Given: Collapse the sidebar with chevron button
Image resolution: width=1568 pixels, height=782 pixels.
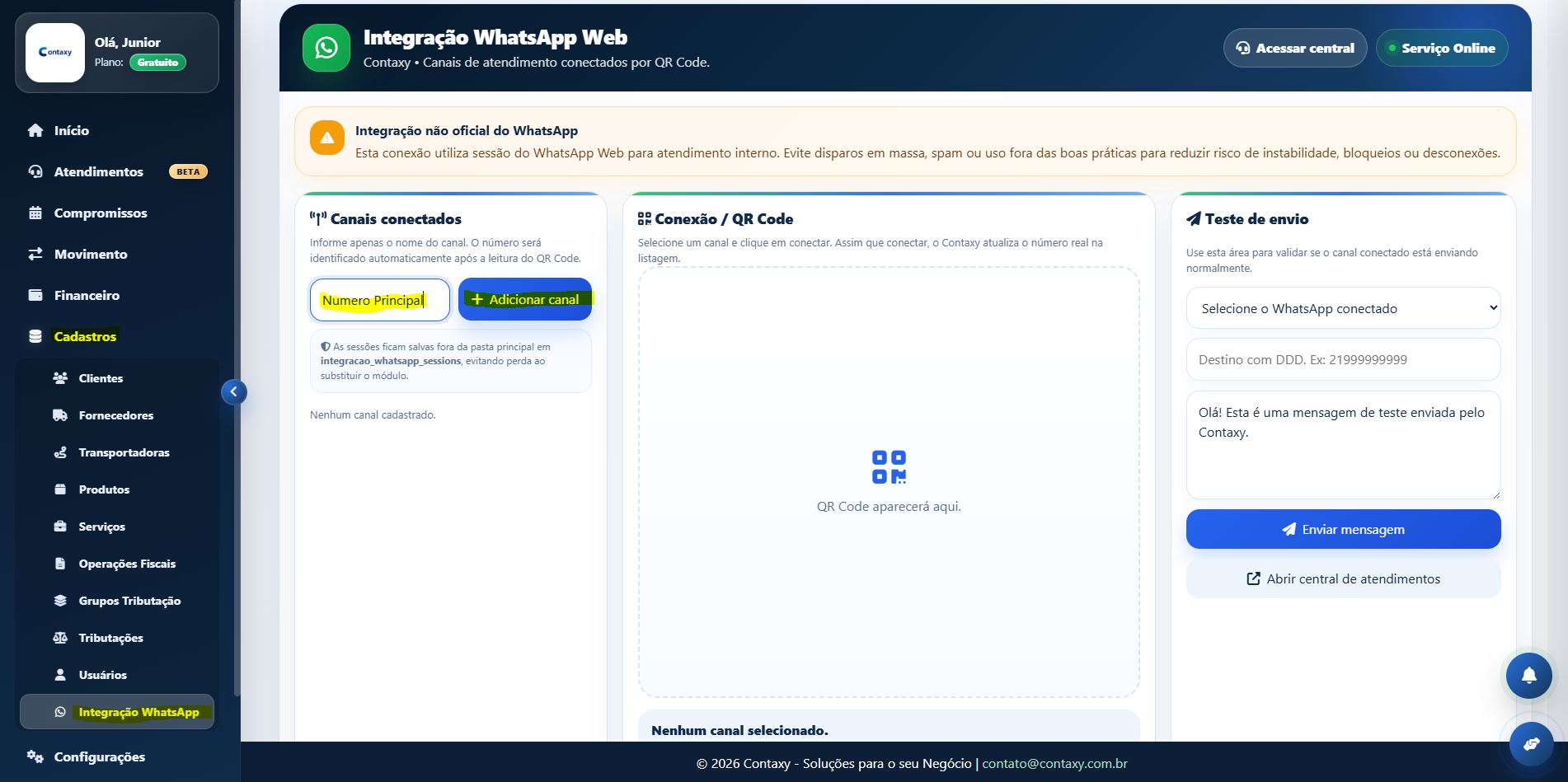Looking at the screenshot, I should coord(234,392).
